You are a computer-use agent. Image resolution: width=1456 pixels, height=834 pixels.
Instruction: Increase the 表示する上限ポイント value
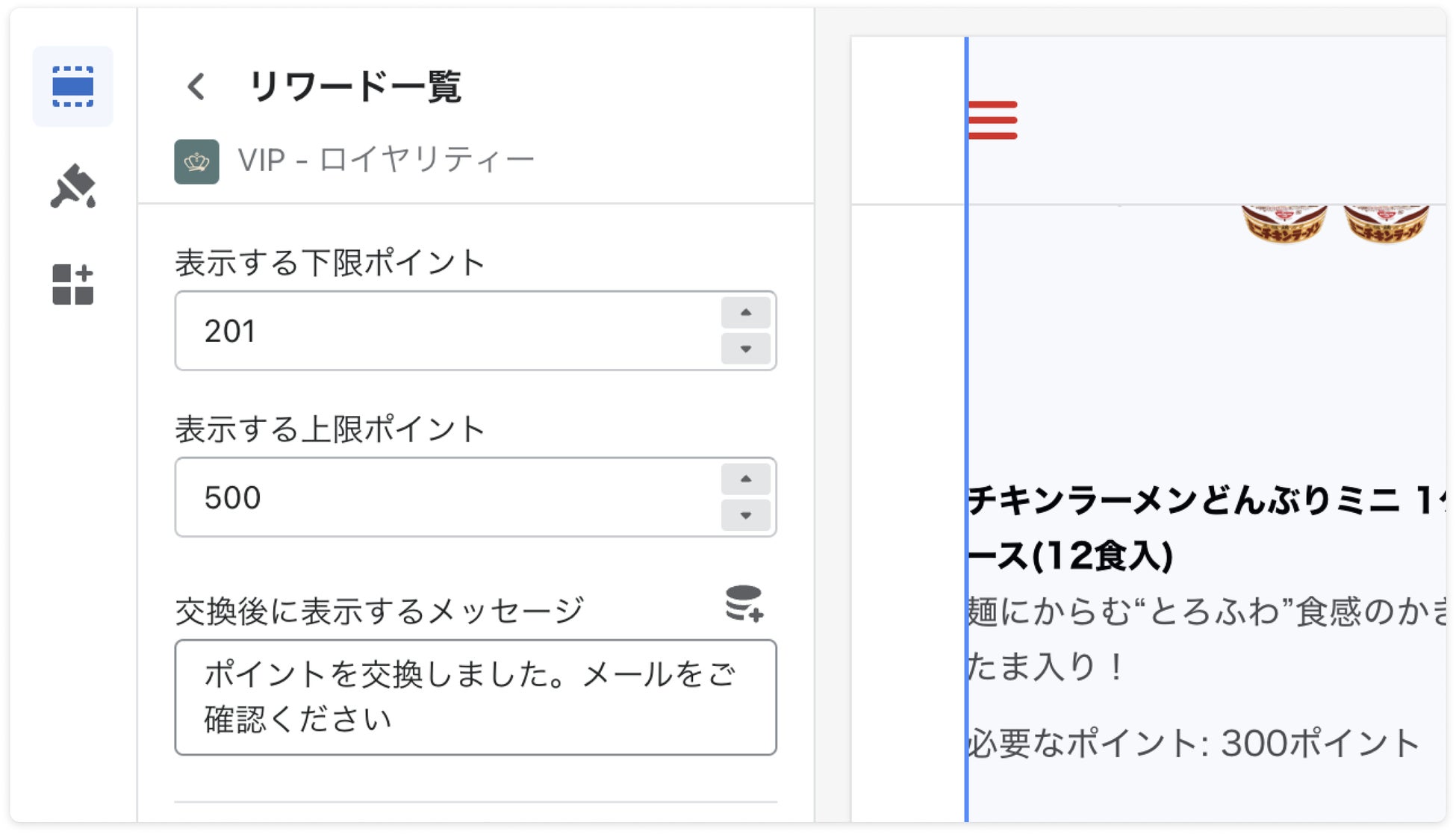point(745,479)
